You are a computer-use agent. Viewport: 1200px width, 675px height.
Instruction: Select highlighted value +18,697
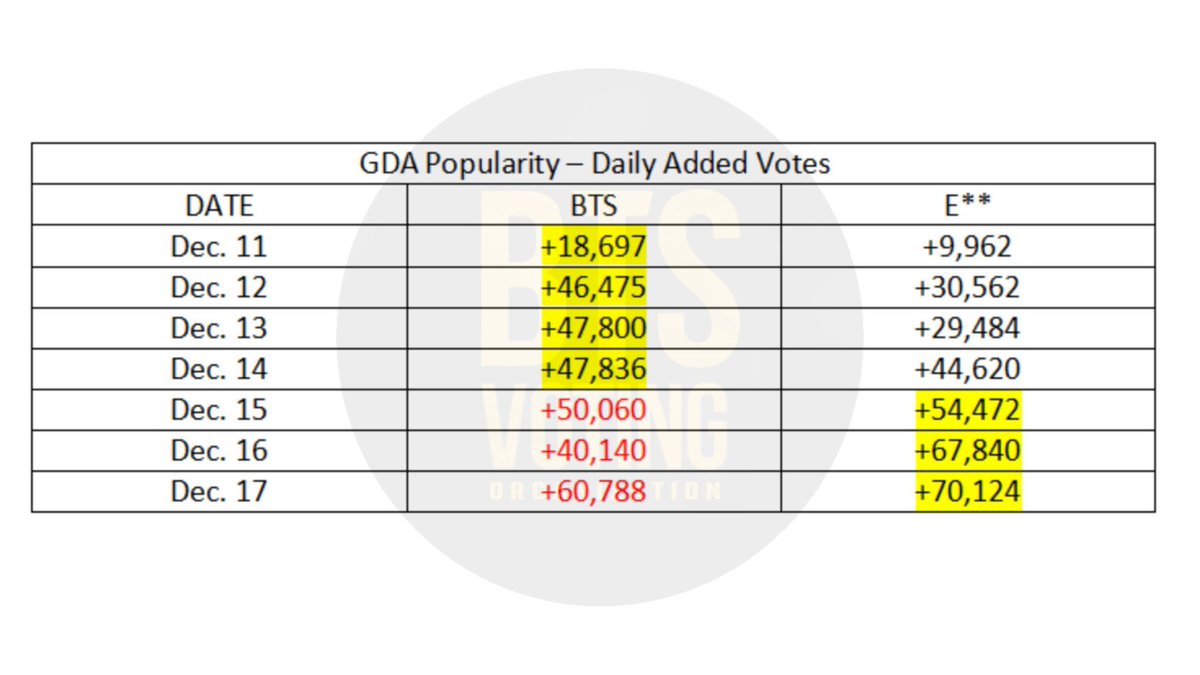click(594, 247)
